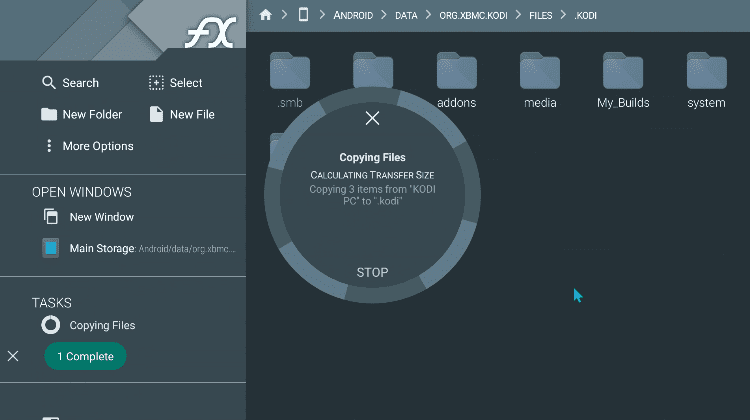Click the OPEN WINDOWS section heading
The width and height of the screenshot is (750, 420).
point(82,192)
